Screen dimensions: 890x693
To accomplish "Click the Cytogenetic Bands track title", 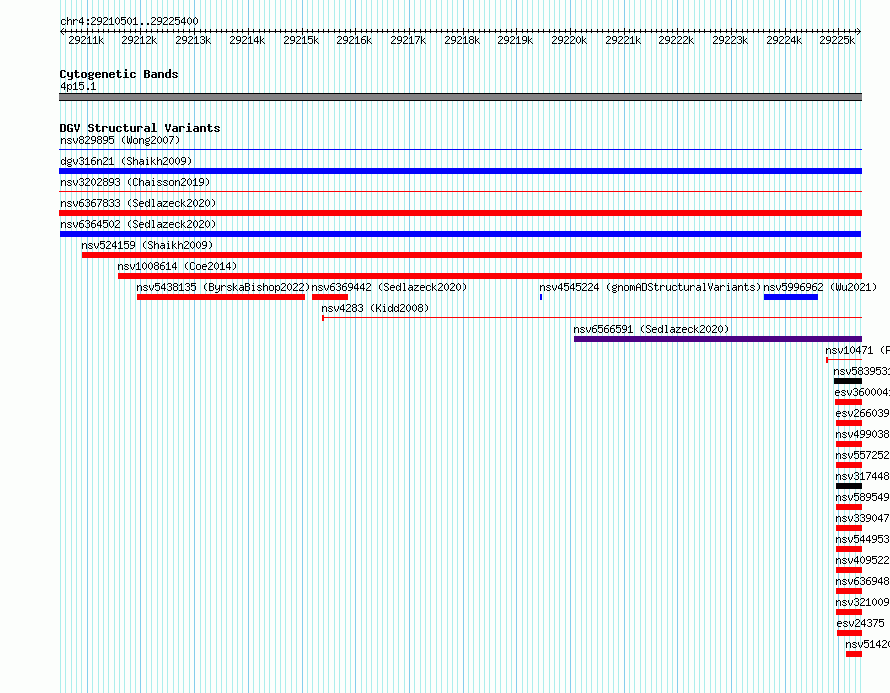I will click(119, 74).
